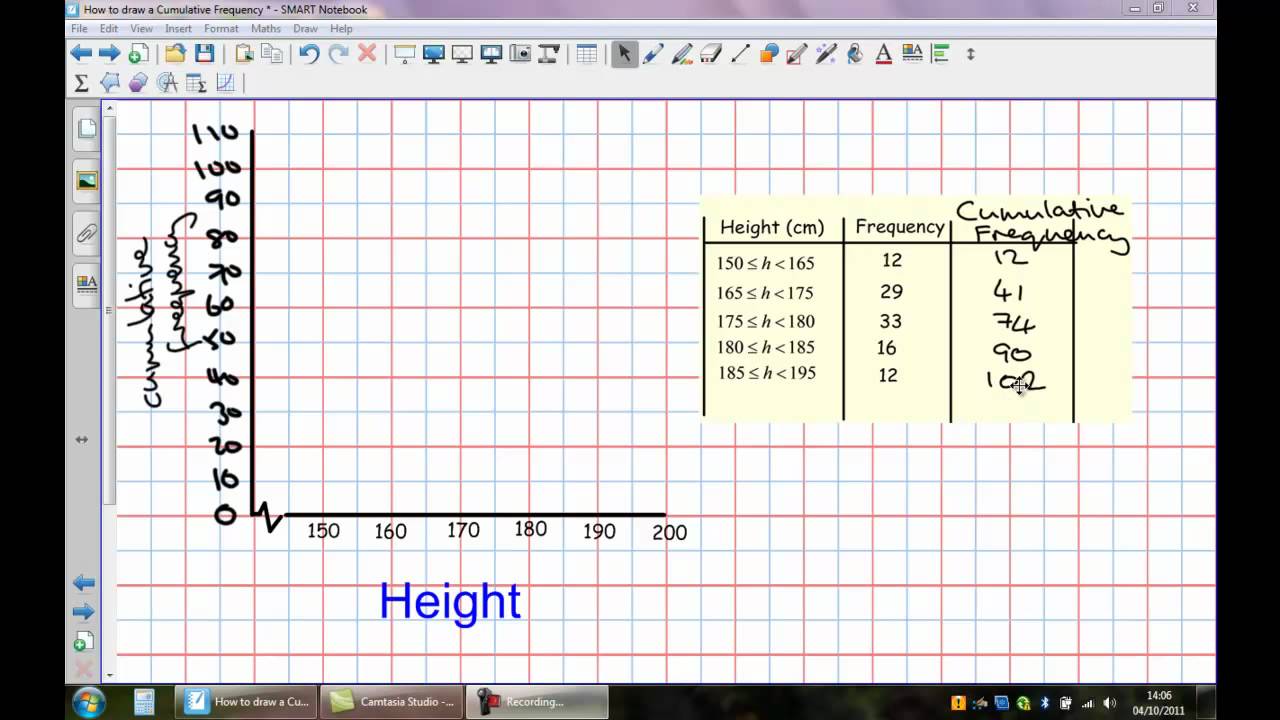Expand toolbar position with up-down arrow
Screen dimensions: 1280x720
tap(970, 54)
